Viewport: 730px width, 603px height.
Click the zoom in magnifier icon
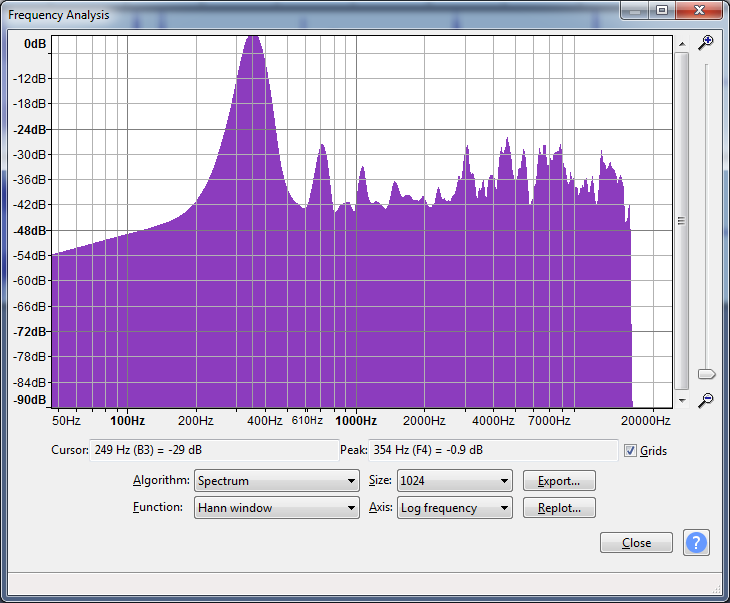point(706,42)
